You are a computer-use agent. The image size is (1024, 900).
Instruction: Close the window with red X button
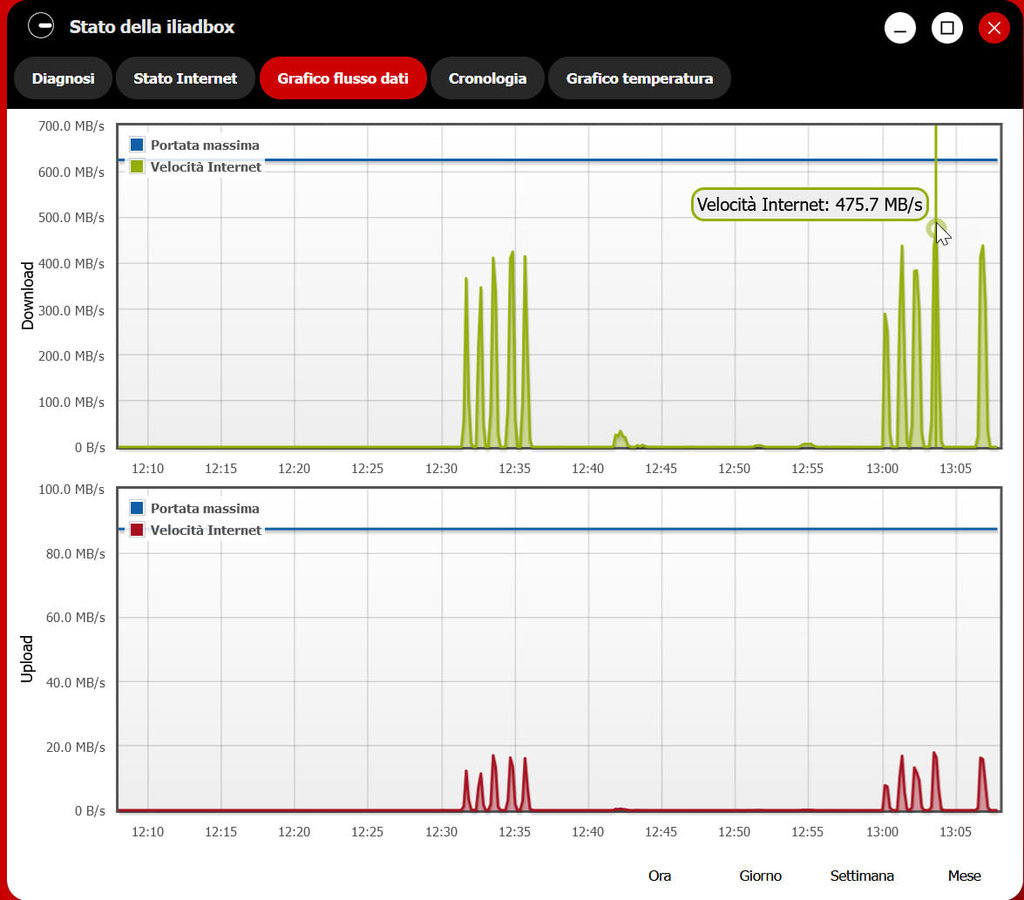click(994, 28)
